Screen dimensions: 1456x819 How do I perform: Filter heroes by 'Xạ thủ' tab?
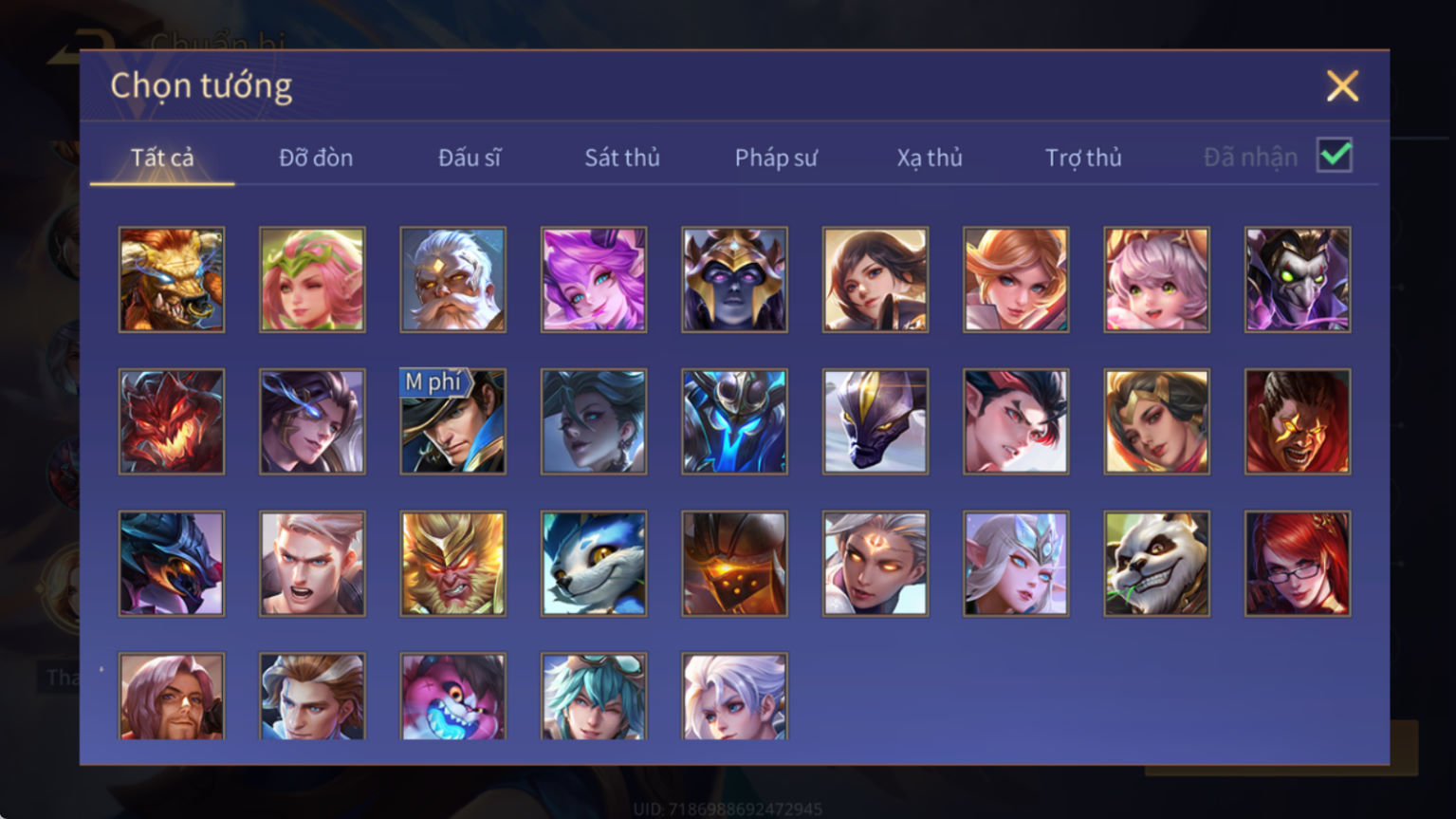click(930, 158)
